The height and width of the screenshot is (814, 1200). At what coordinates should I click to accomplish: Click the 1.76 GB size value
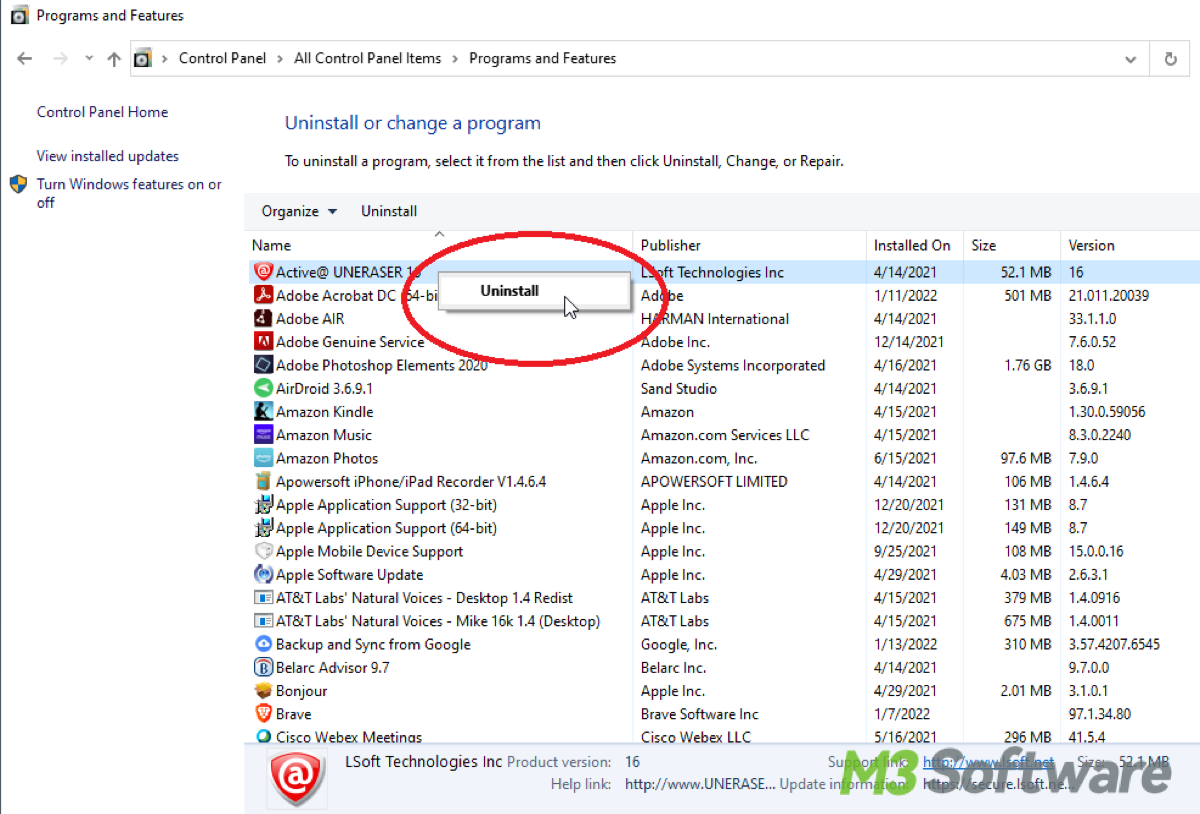1028,365
